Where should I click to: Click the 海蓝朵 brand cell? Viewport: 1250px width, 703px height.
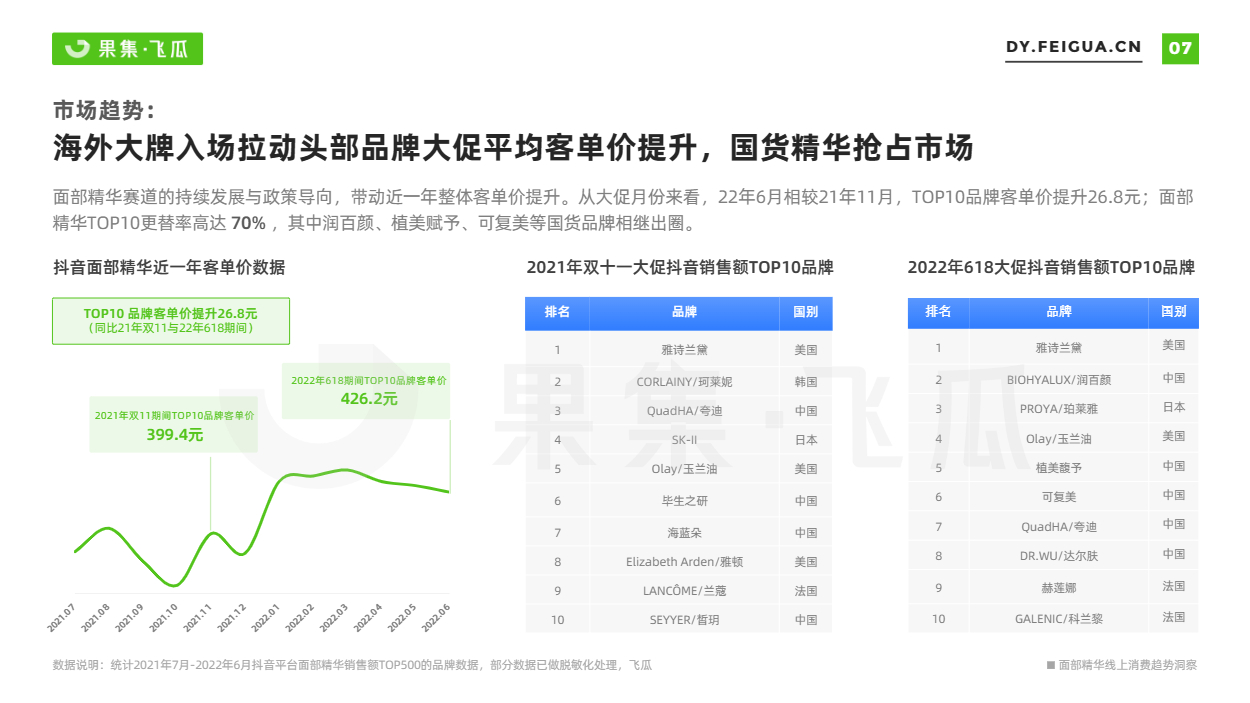[684, 533]
